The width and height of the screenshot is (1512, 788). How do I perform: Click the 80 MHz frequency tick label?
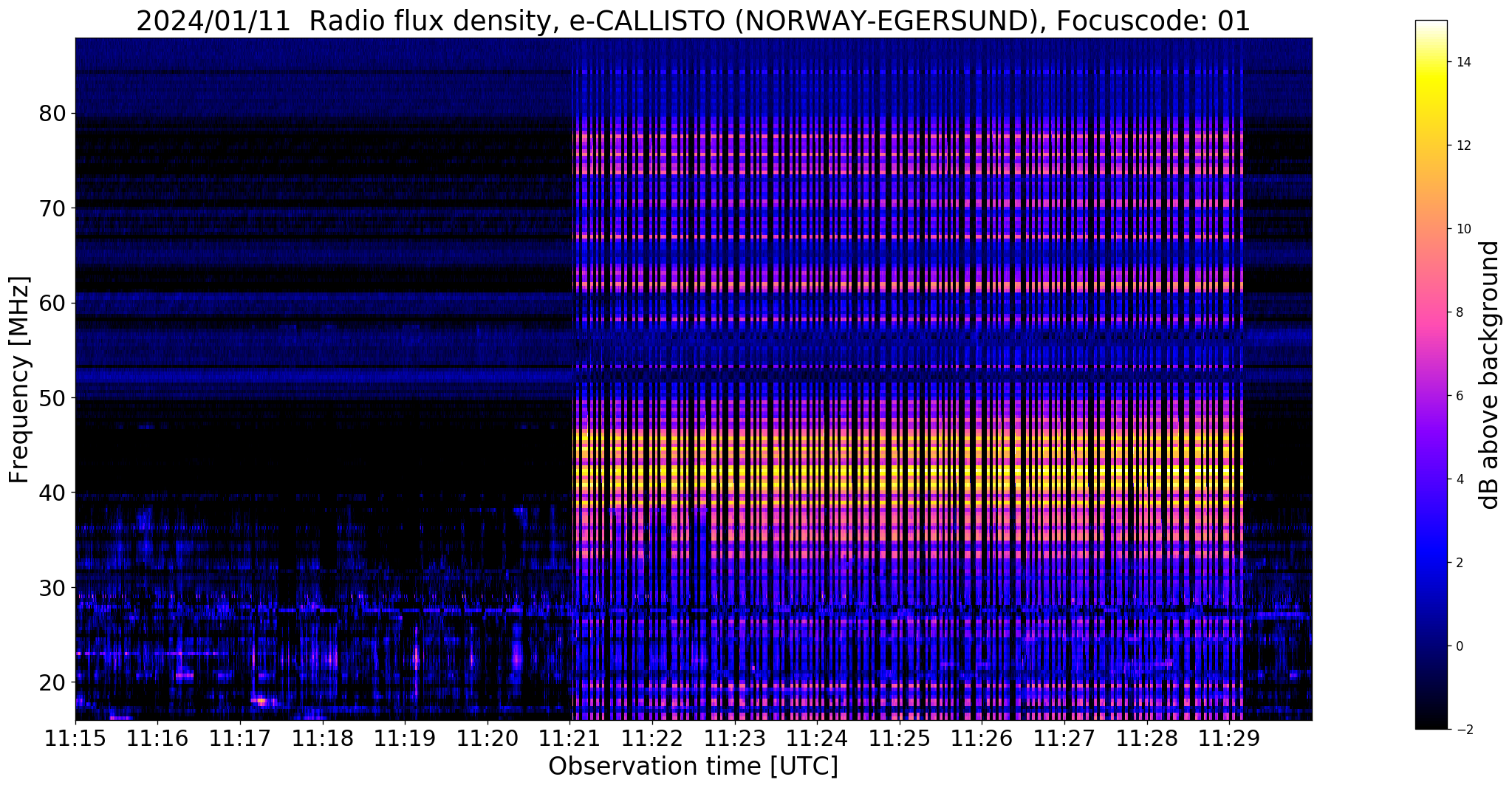52,114
